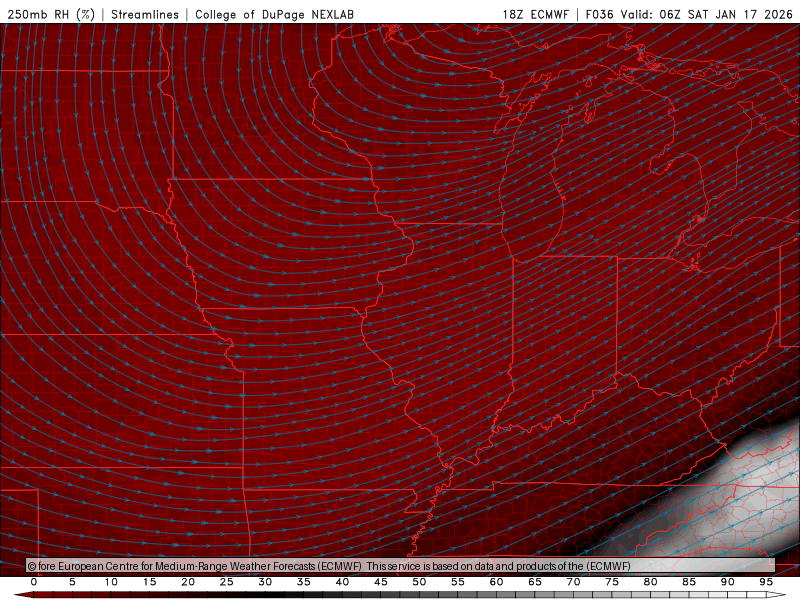Click the ECMWF copyright notice banner
This screenshot has height=600, width=800.
(401, 565)
